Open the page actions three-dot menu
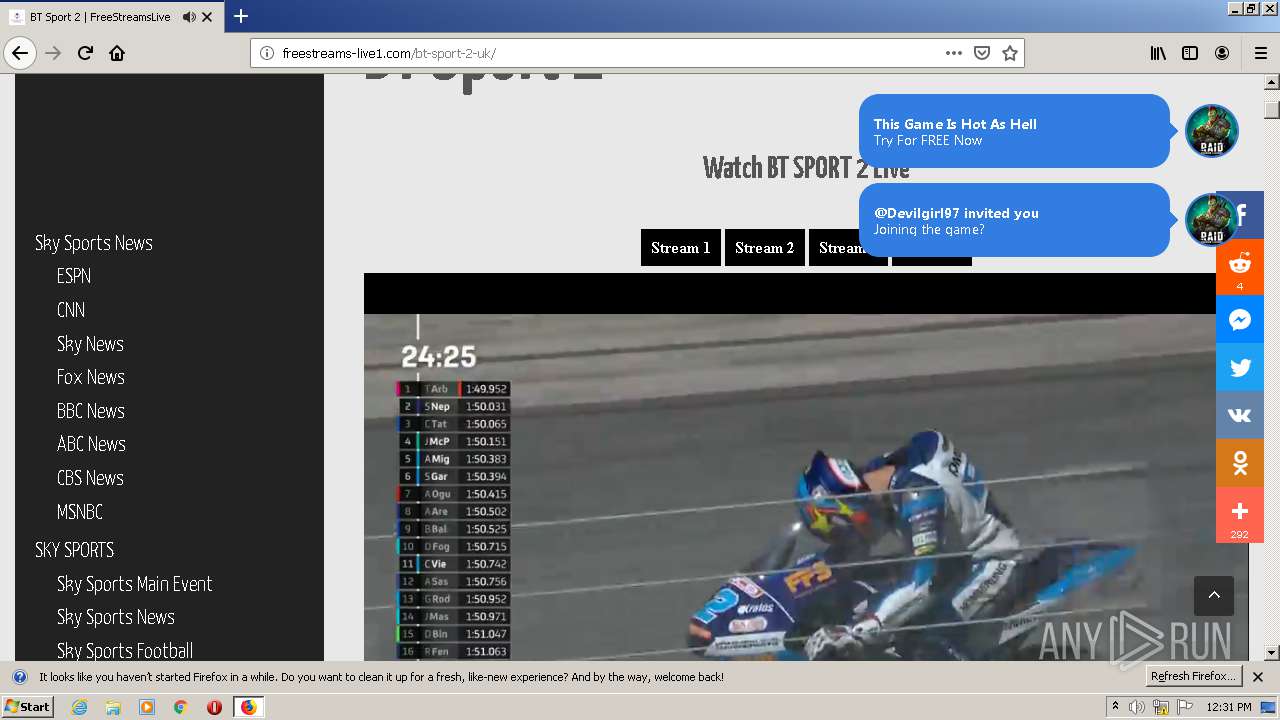 pos(953,53)
